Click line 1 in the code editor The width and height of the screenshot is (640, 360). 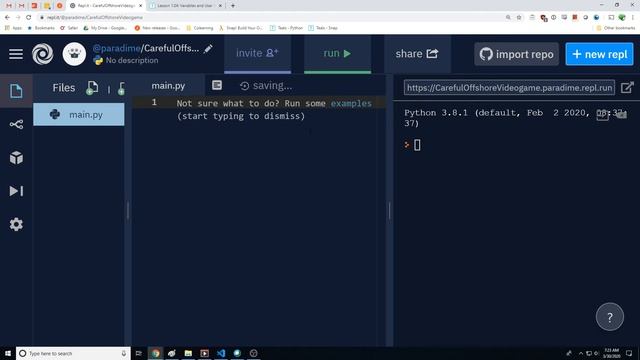(259, 102)
